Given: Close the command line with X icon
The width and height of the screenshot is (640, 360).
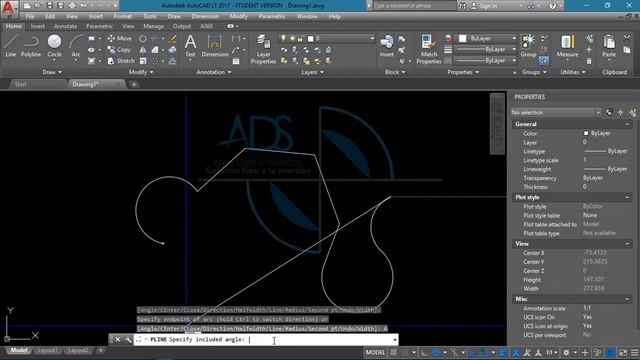Looking at the screenshot, I should pos(117,340).
